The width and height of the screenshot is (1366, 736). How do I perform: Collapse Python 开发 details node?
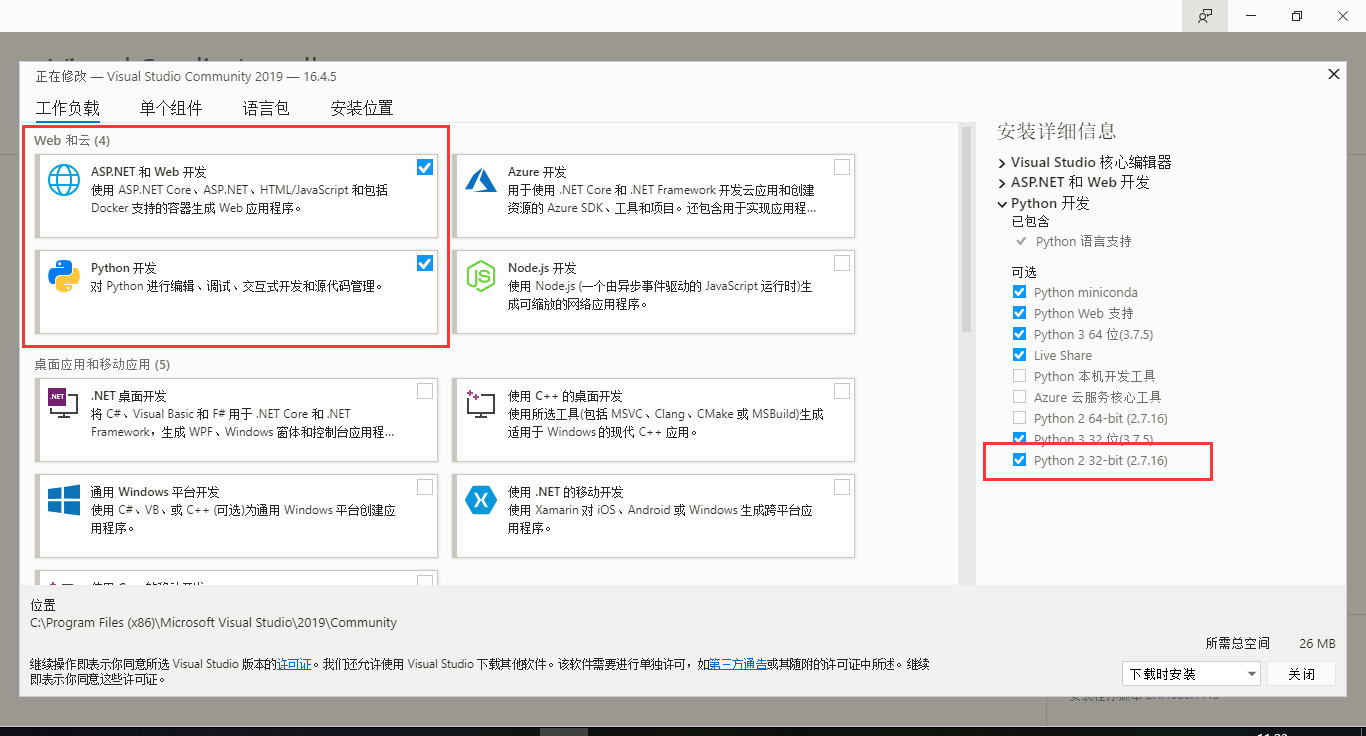1002,203
